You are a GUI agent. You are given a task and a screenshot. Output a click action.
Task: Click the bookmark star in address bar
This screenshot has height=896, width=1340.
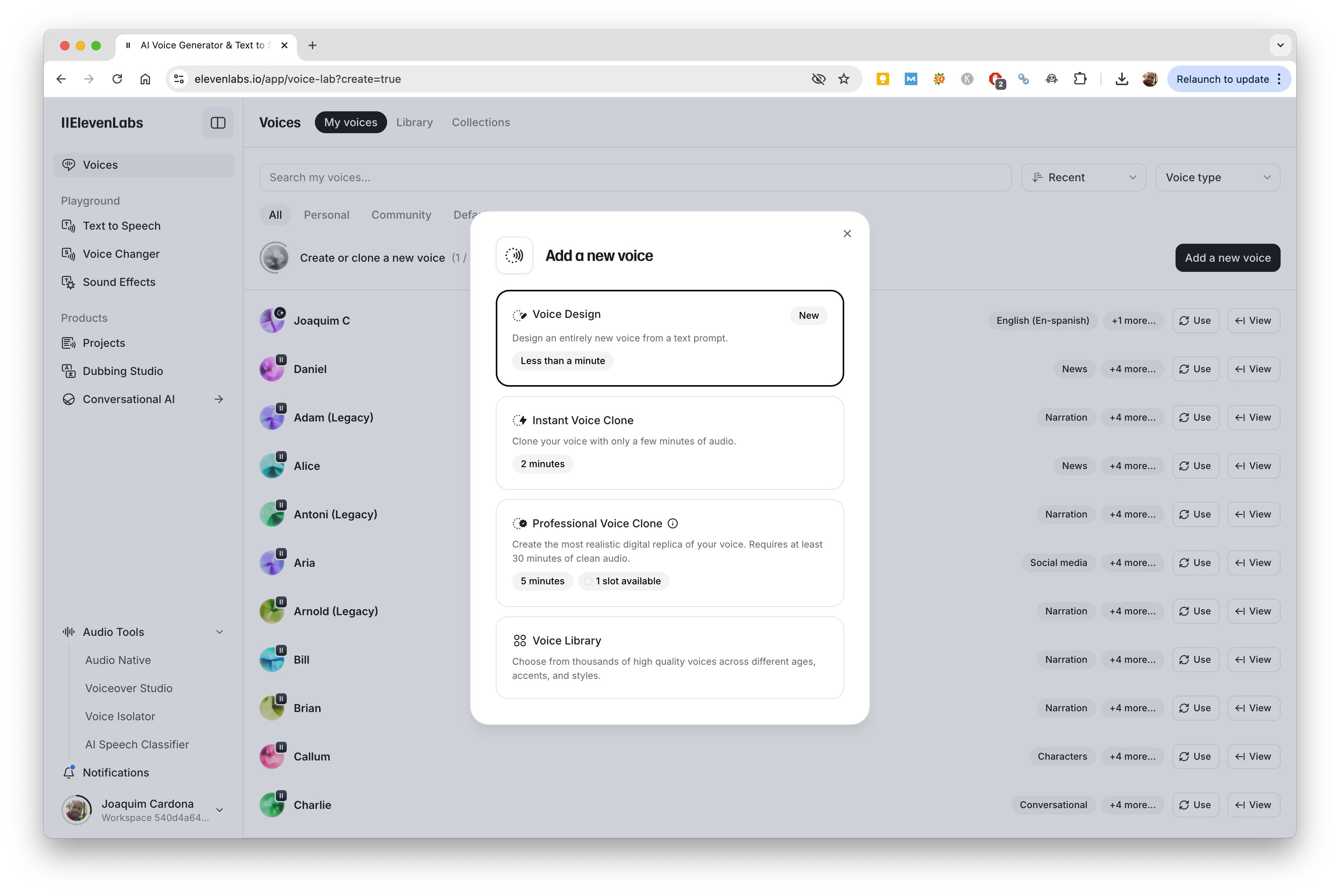(843, 79)
